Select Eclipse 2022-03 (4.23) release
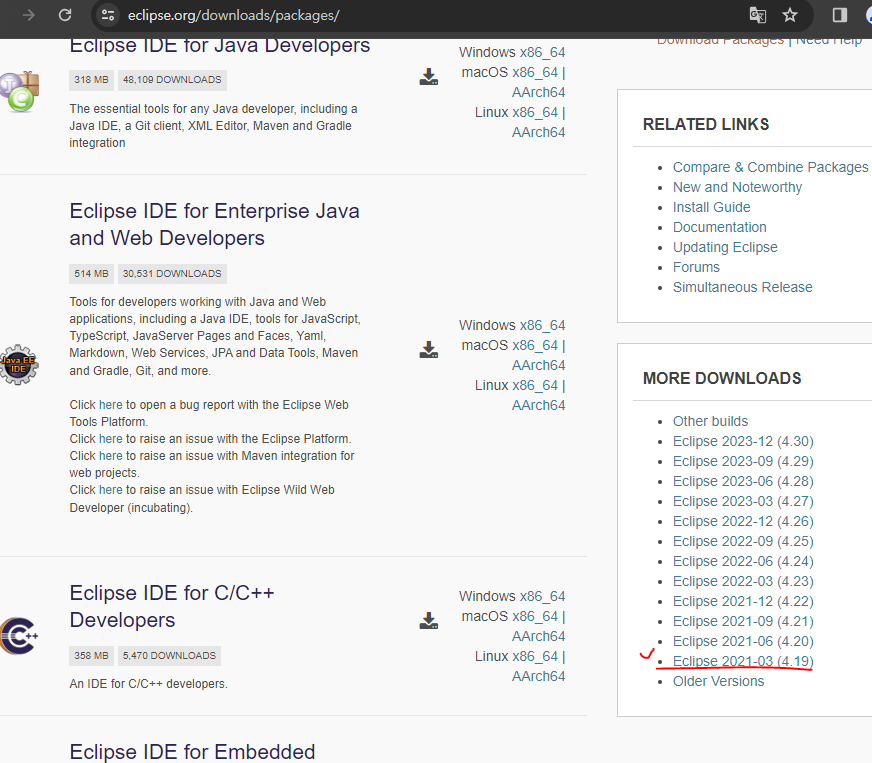 (x=743, y=582)
